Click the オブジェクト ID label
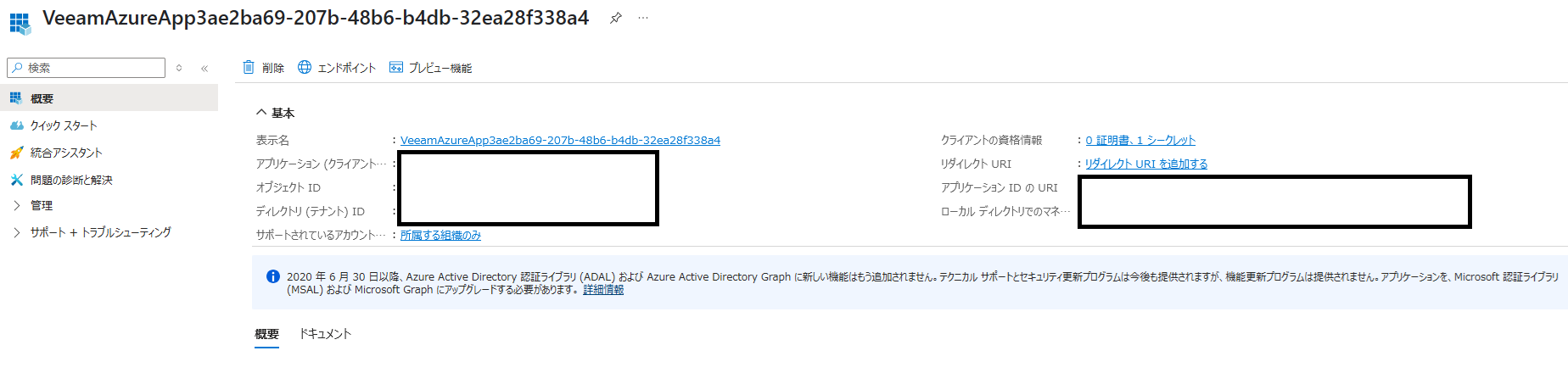 288,187
